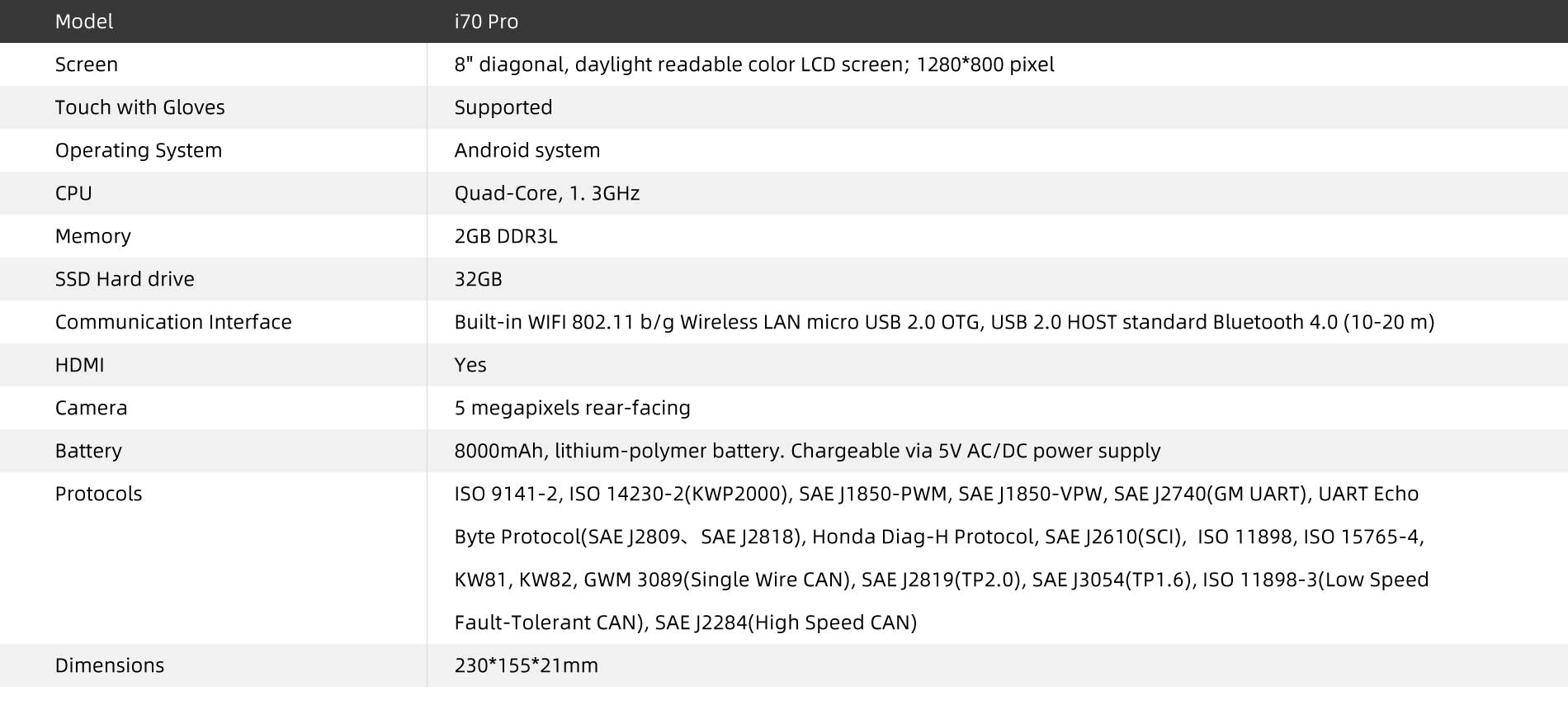1568x710 pixels.
Task: Select the i70 Pro header value
Action: [486, 21]
